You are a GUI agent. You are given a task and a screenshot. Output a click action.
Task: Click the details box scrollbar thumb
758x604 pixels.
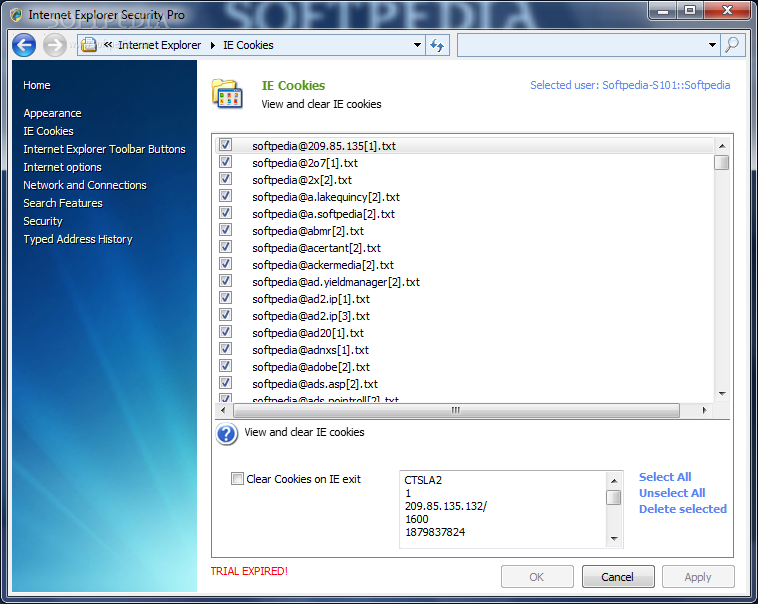pos(614,497)
